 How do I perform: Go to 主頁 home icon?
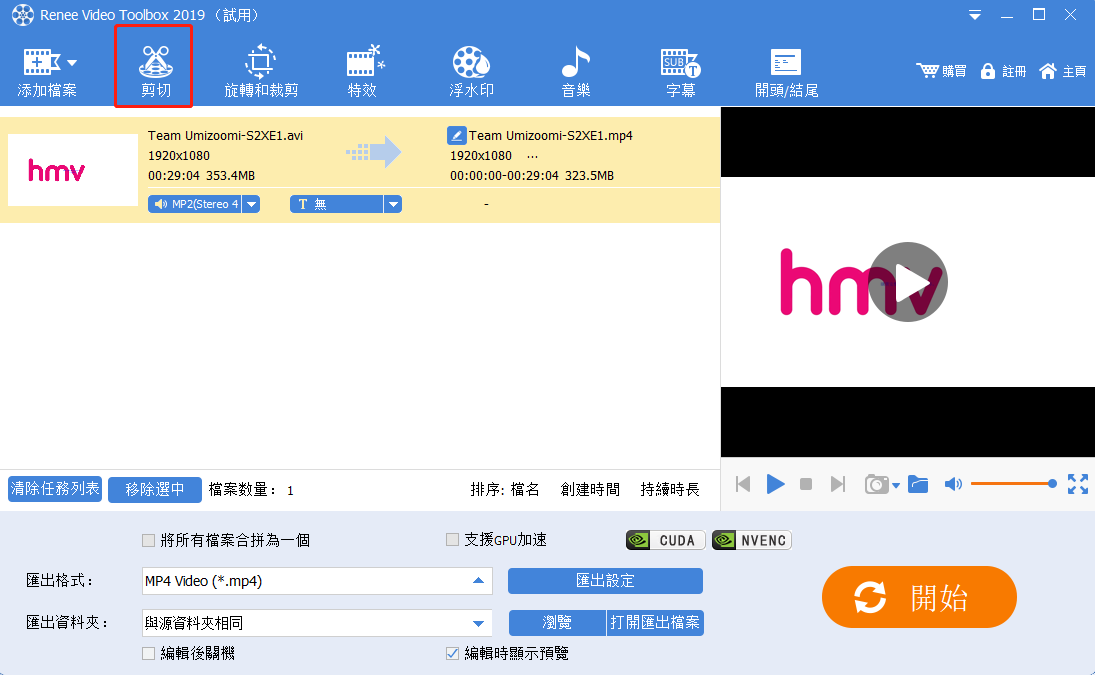1048,71
